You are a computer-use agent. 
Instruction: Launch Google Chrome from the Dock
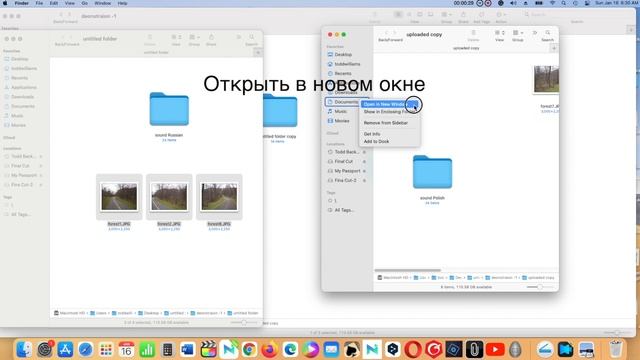249,349
